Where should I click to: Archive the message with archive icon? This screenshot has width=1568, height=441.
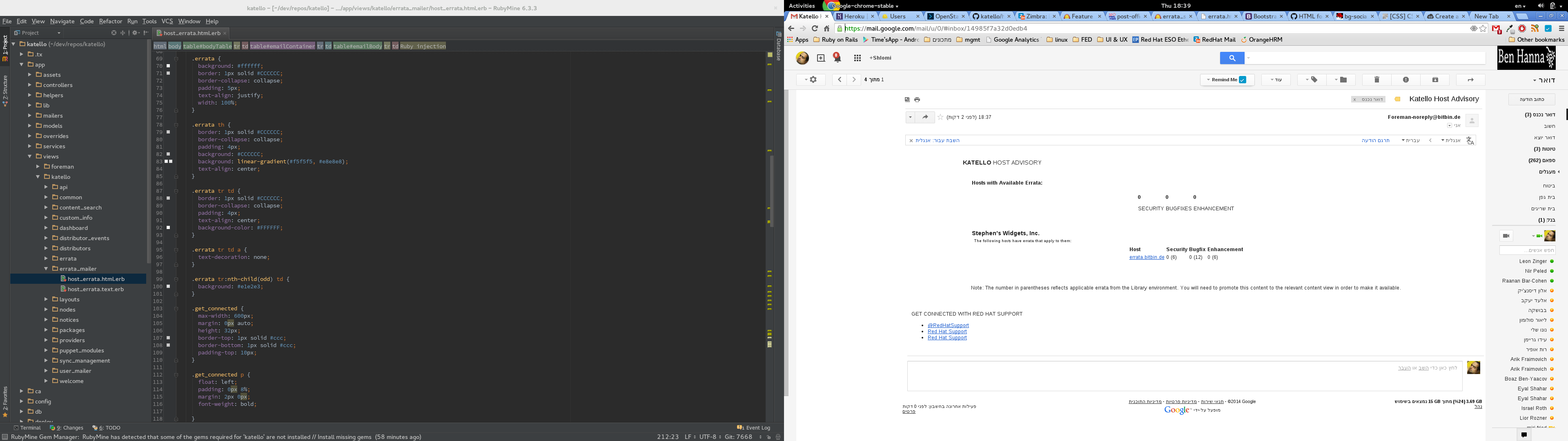point(1435,80)
